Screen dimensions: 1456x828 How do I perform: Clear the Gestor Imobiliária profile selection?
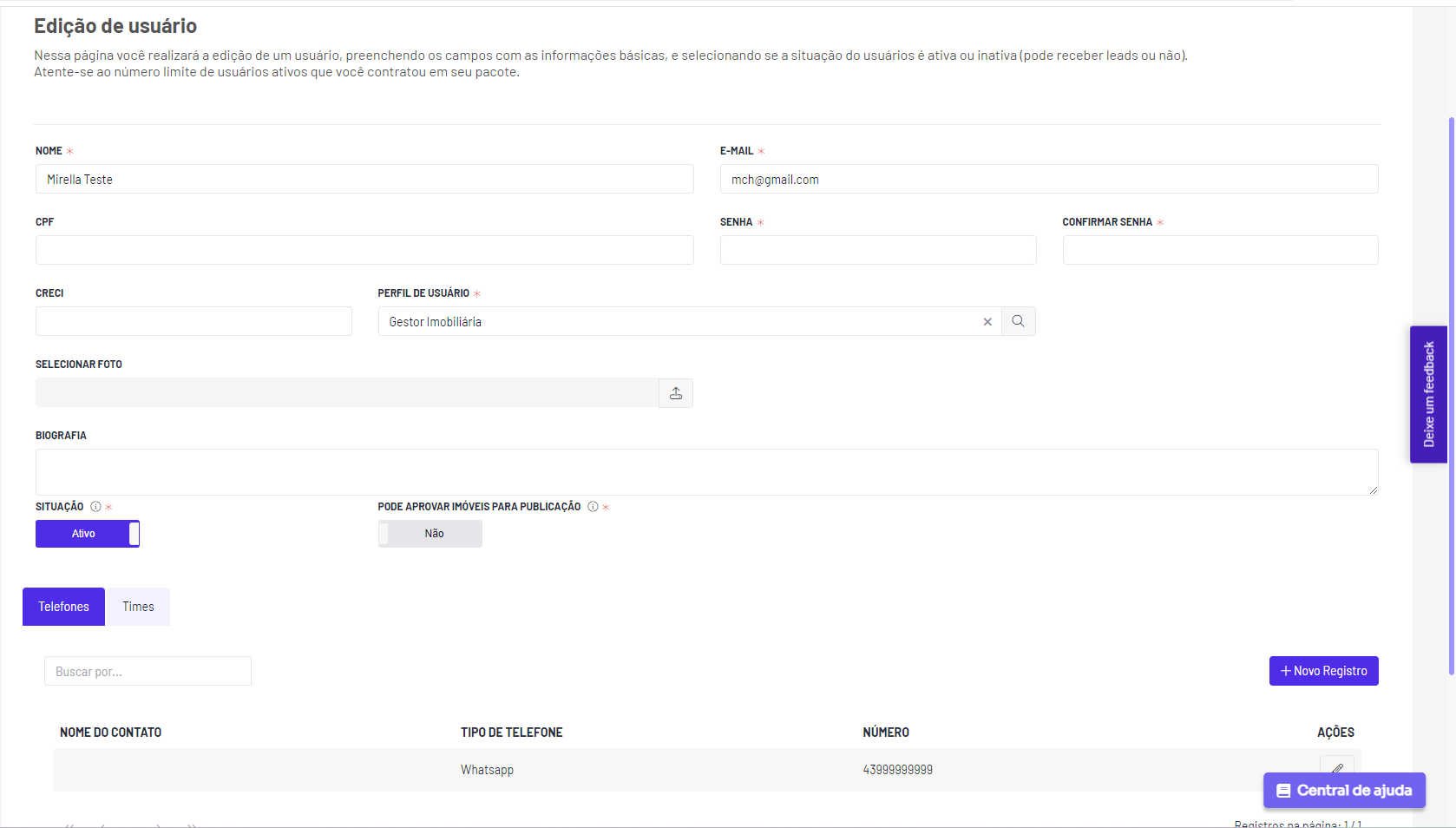987,322
